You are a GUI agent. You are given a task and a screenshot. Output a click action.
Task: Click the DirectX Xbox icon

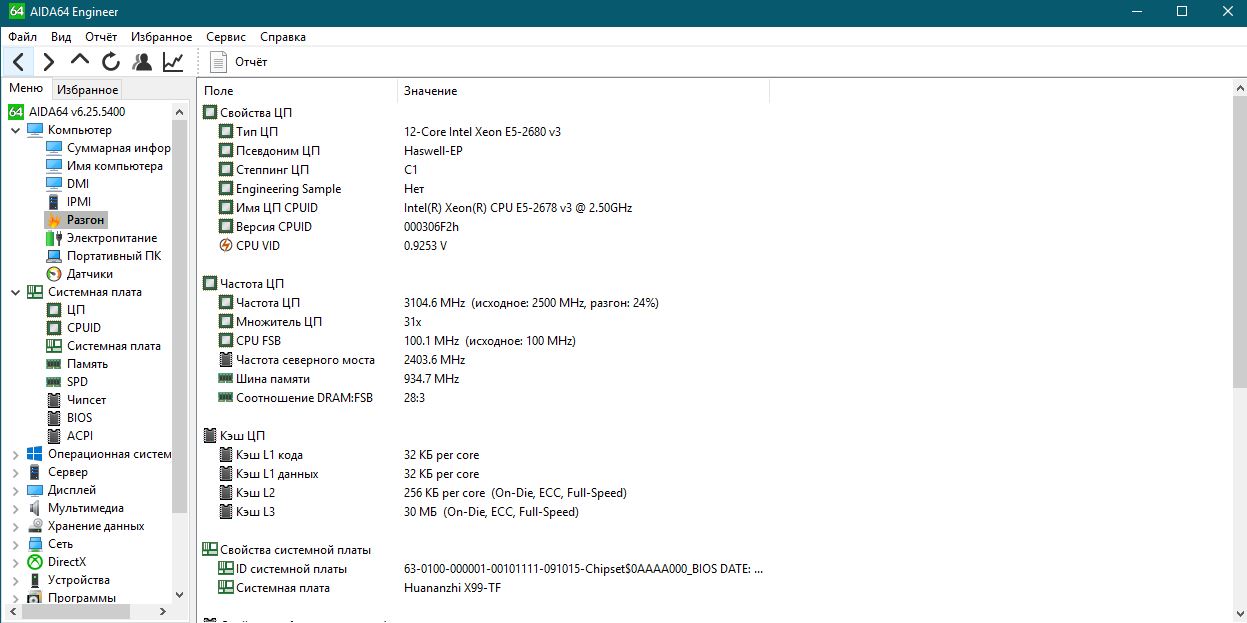tap(34, 562)
